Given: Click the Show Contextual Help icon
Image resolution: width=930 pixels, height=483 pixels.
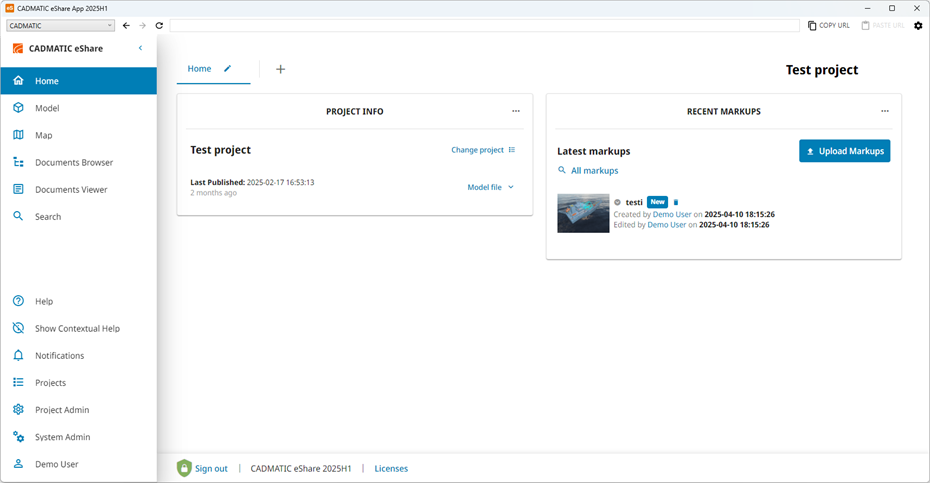Looking at the screenshot, I should [x=18, y=328].
